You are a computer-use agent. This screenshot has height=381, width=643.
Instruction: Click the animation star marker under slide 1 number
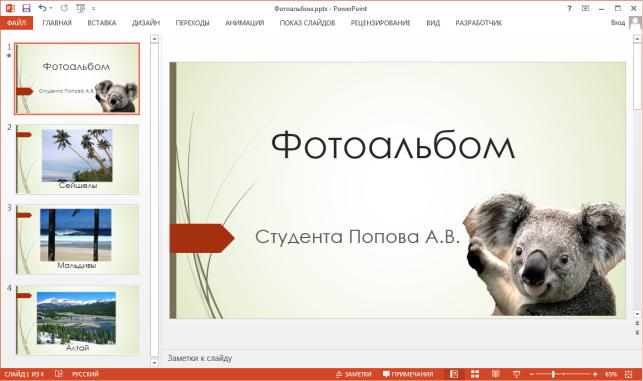[x=9, y=56]
